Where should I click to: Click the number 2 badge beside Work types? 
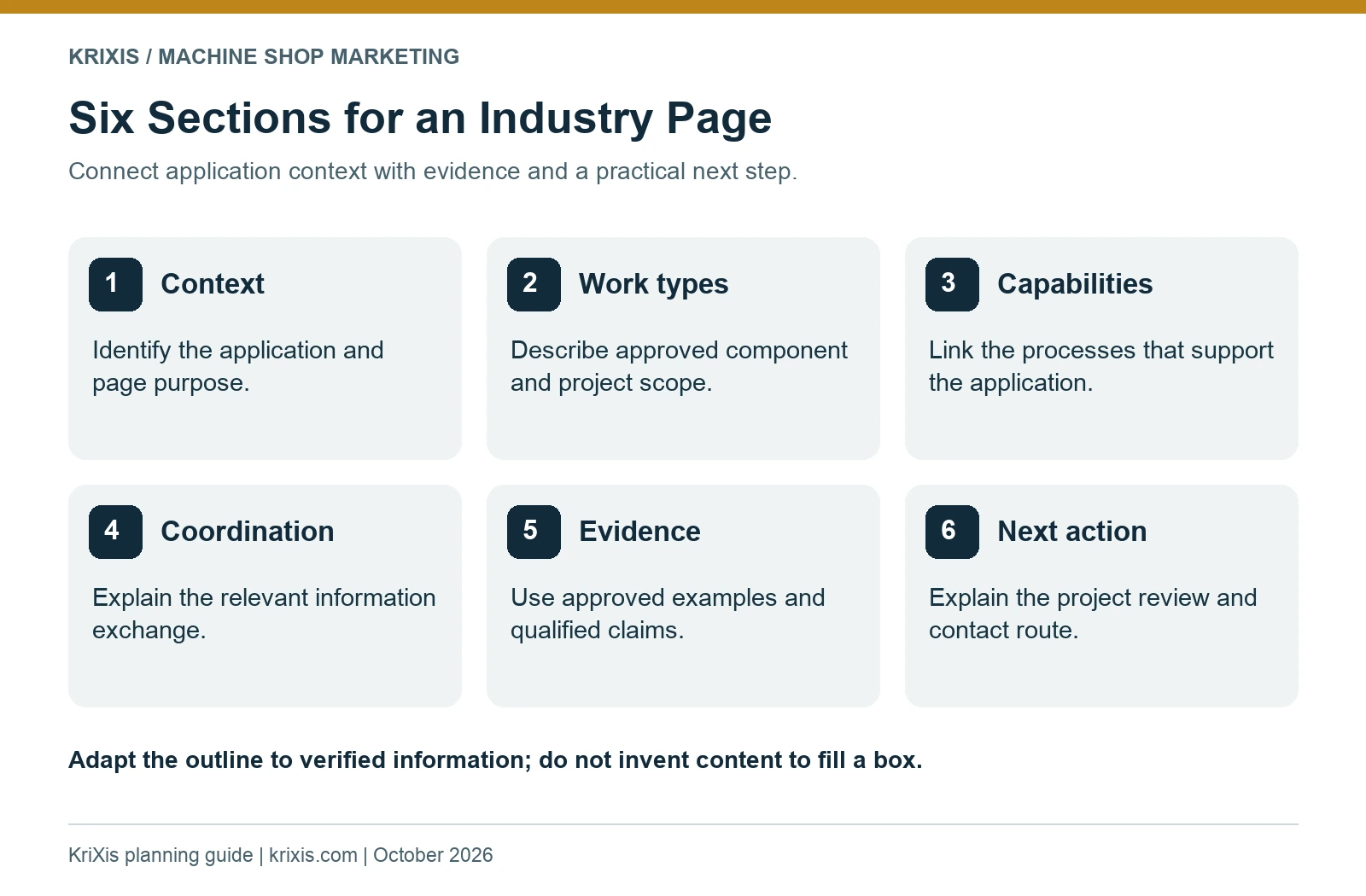(x=534, y=284)
